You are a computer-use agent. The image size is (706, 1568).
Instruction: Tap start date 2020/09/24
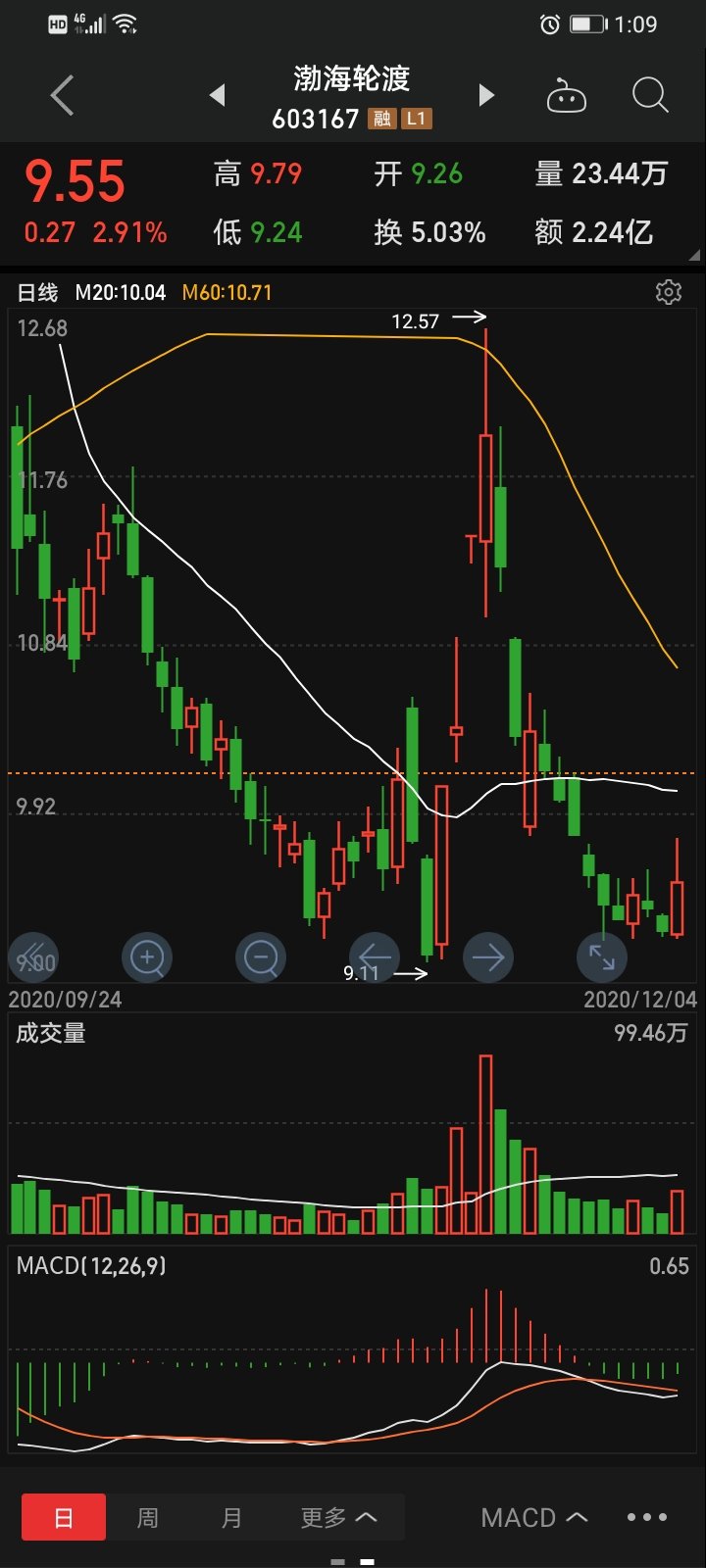click(x=66, y=1000)
